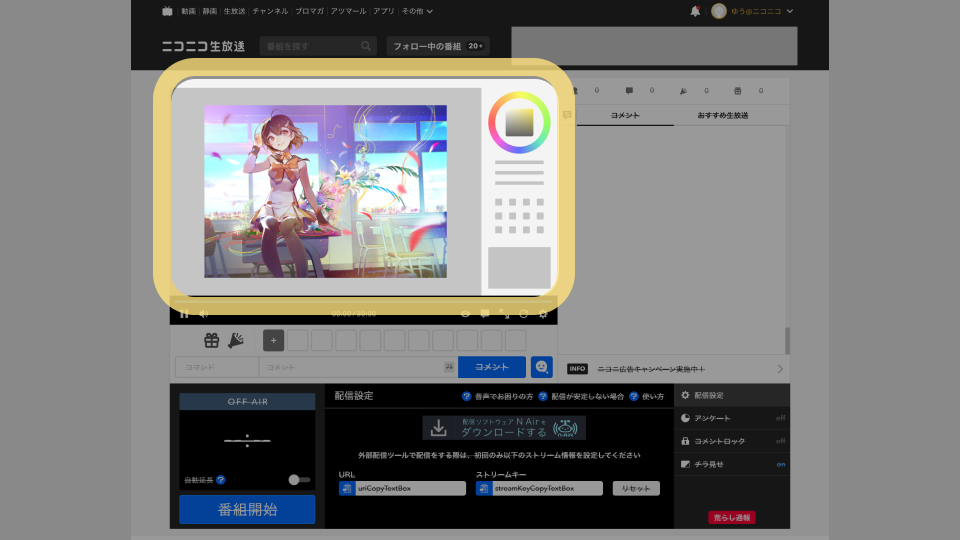960x540 pixels.
Task: Open the user account dropdown arrow
Action: click(790, 11)
